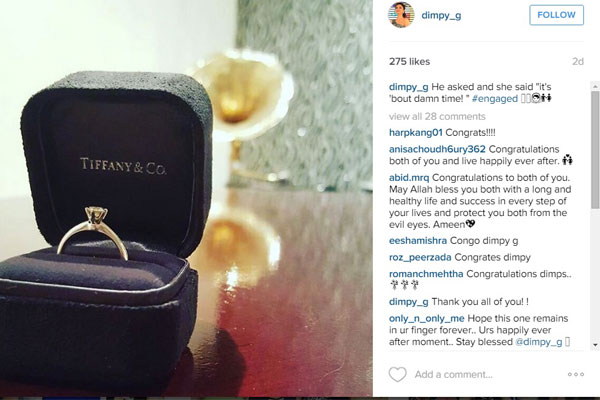The width and height of the screenshot is (600, 400).
Task: Click dimpy_g profile avatar picture
Action: [401, 15]
